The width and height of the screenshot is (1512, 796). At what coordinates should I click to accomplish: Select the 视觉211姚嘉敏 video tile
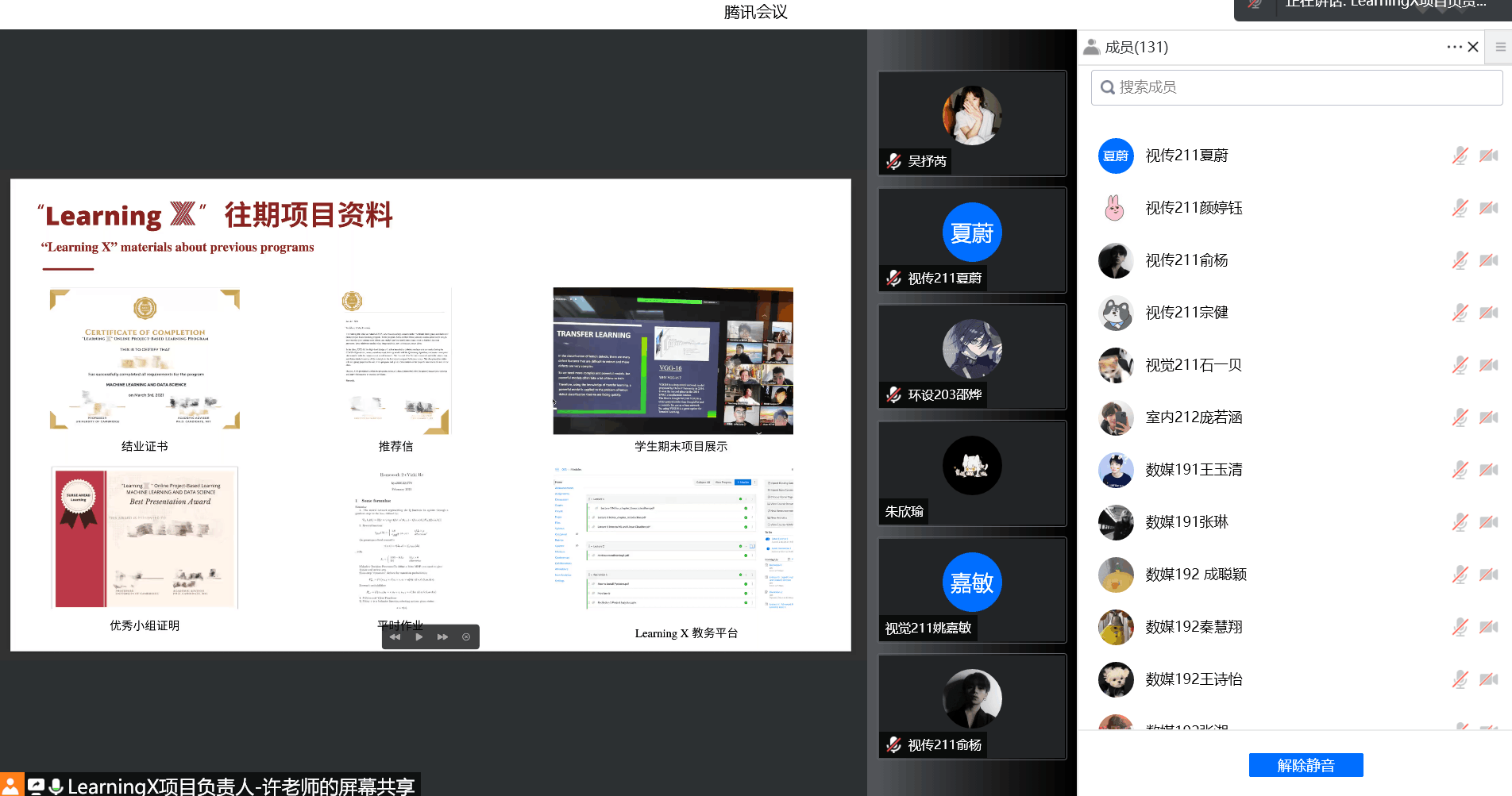tap(972, 590)
